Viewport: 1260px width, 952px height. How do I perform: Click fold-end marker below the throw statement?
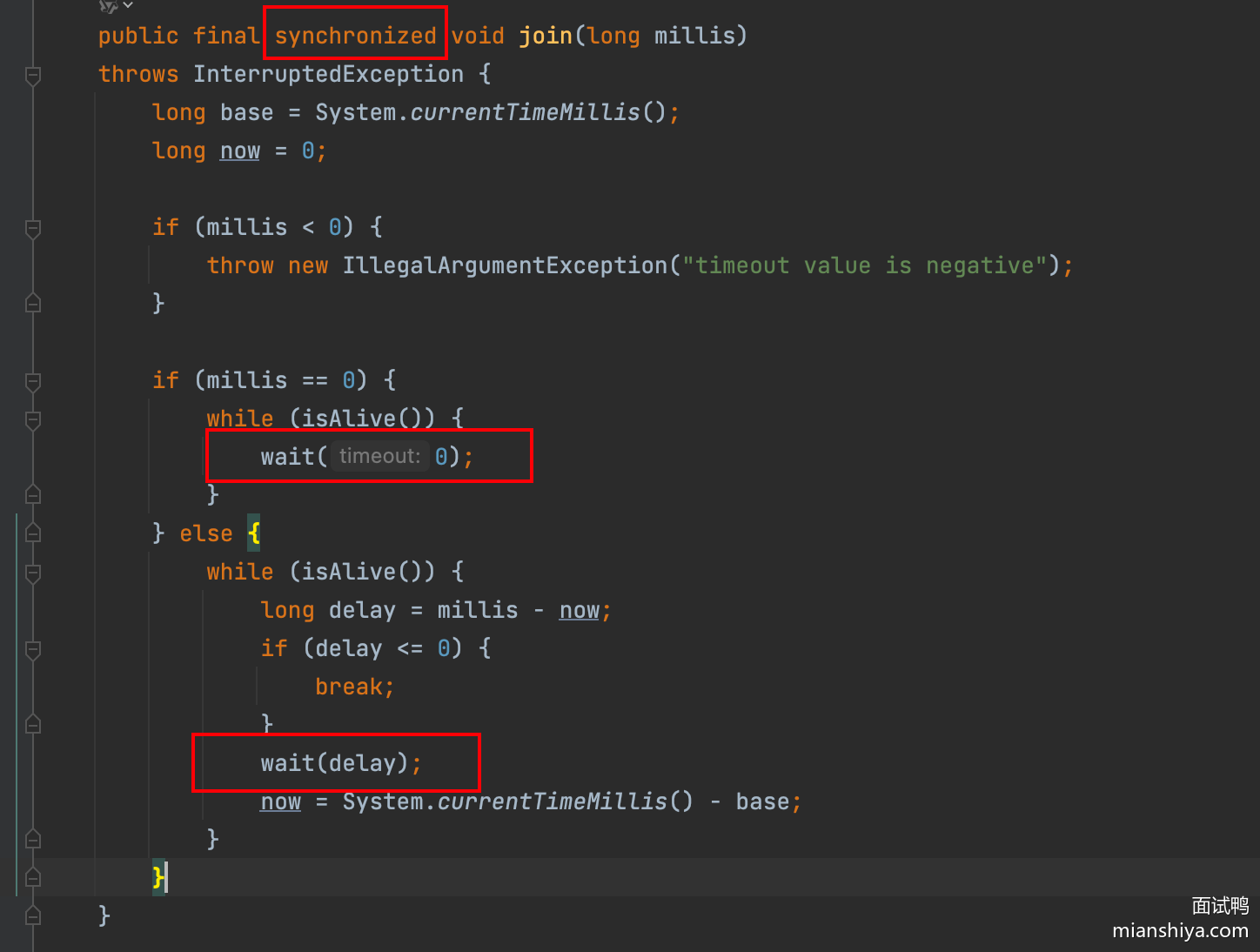pos(33,304)
